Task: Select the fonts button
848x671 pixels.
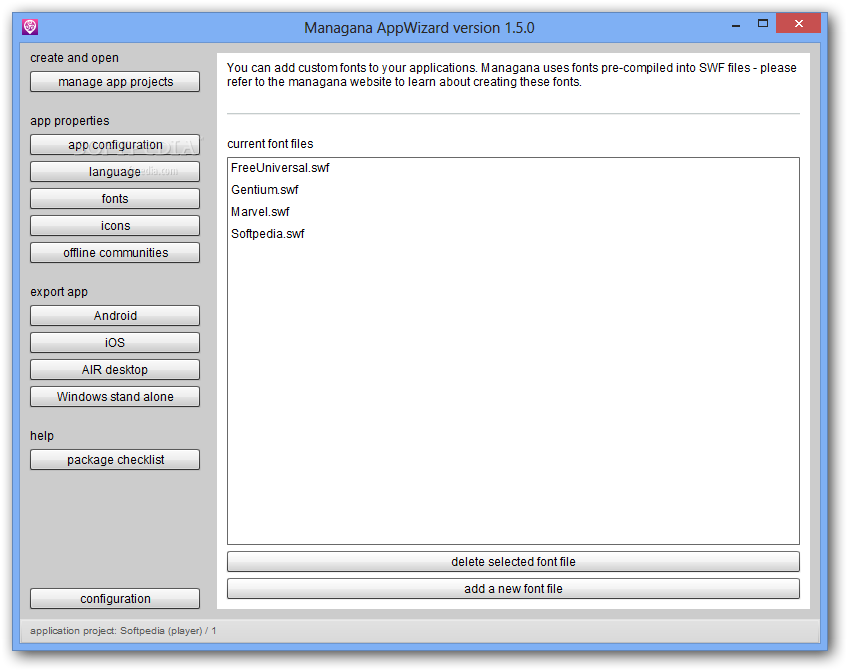Action: tap(115, 199)
